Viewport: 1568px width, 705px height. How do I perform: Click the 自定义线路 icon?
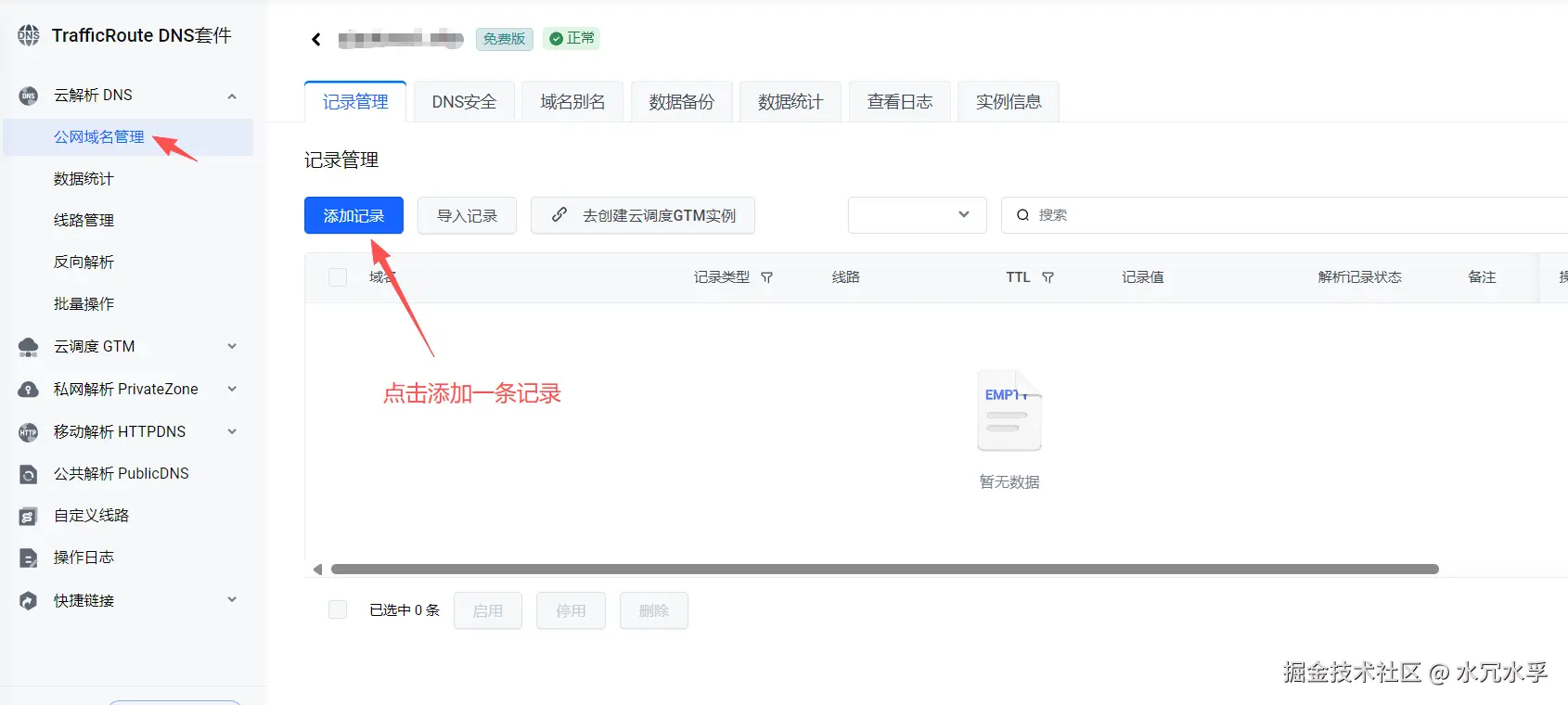coord(29,516)
